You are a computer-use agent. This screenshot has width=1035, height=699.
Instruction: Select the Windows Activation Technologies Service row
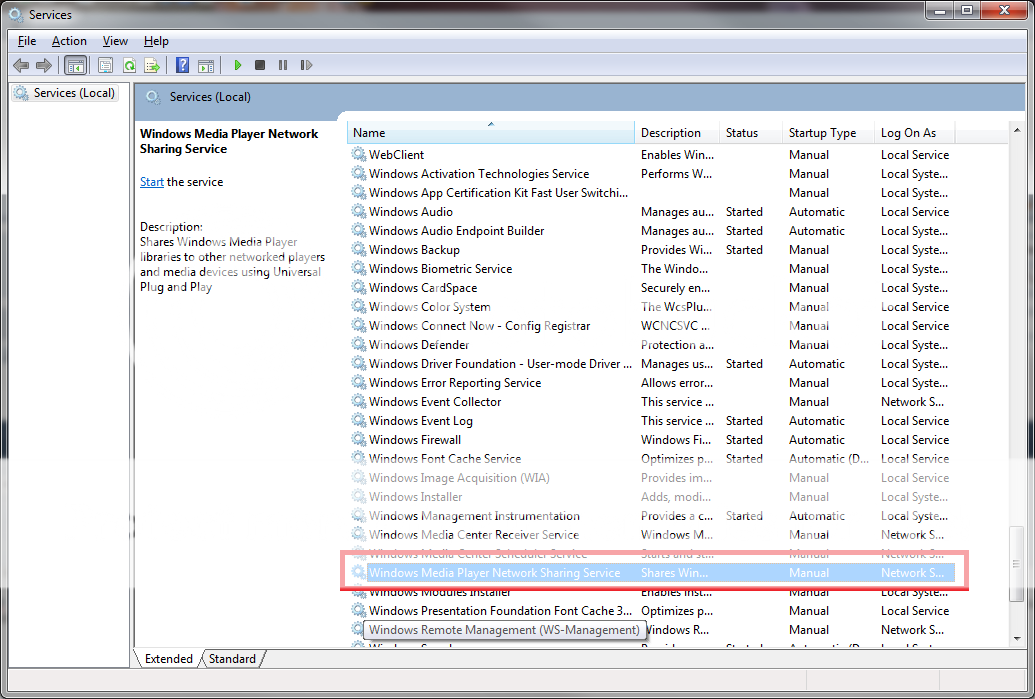pyautogui.click(x=651, y=174)
